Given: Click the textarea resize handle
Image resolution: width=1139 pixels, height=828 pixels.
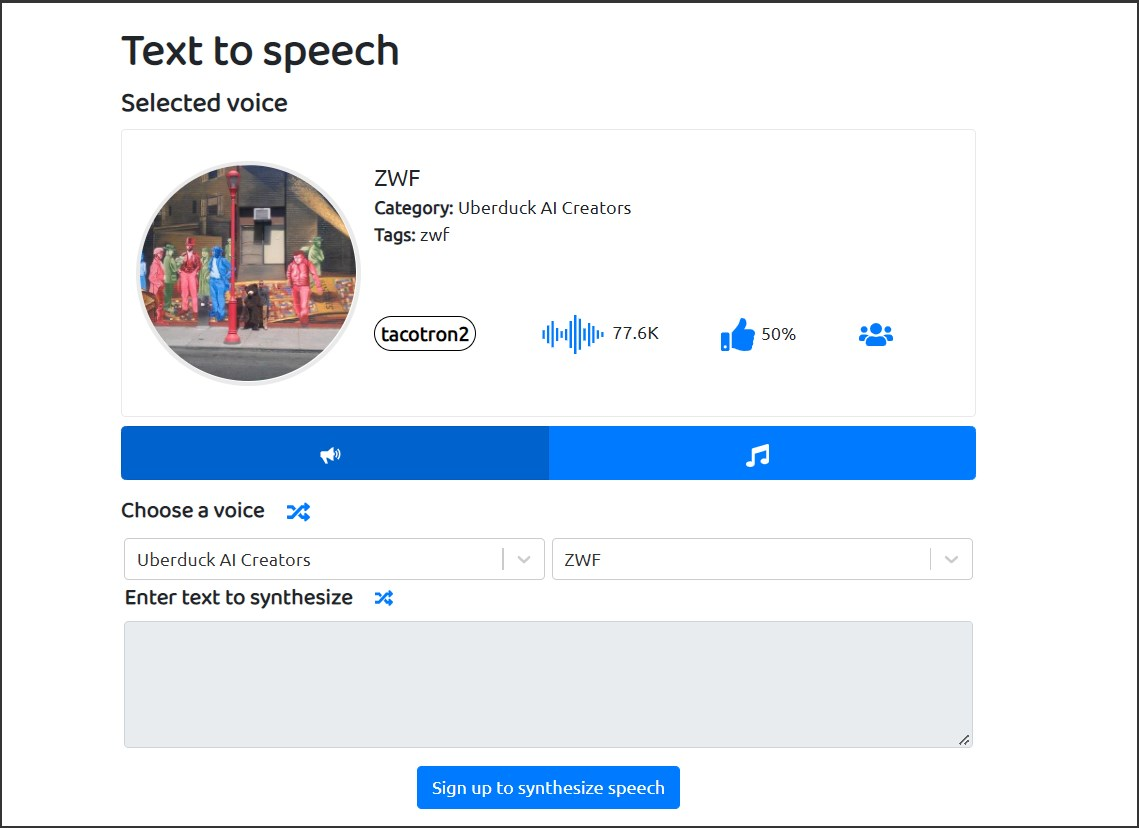Looking at the screenshot, I should 964,740.
